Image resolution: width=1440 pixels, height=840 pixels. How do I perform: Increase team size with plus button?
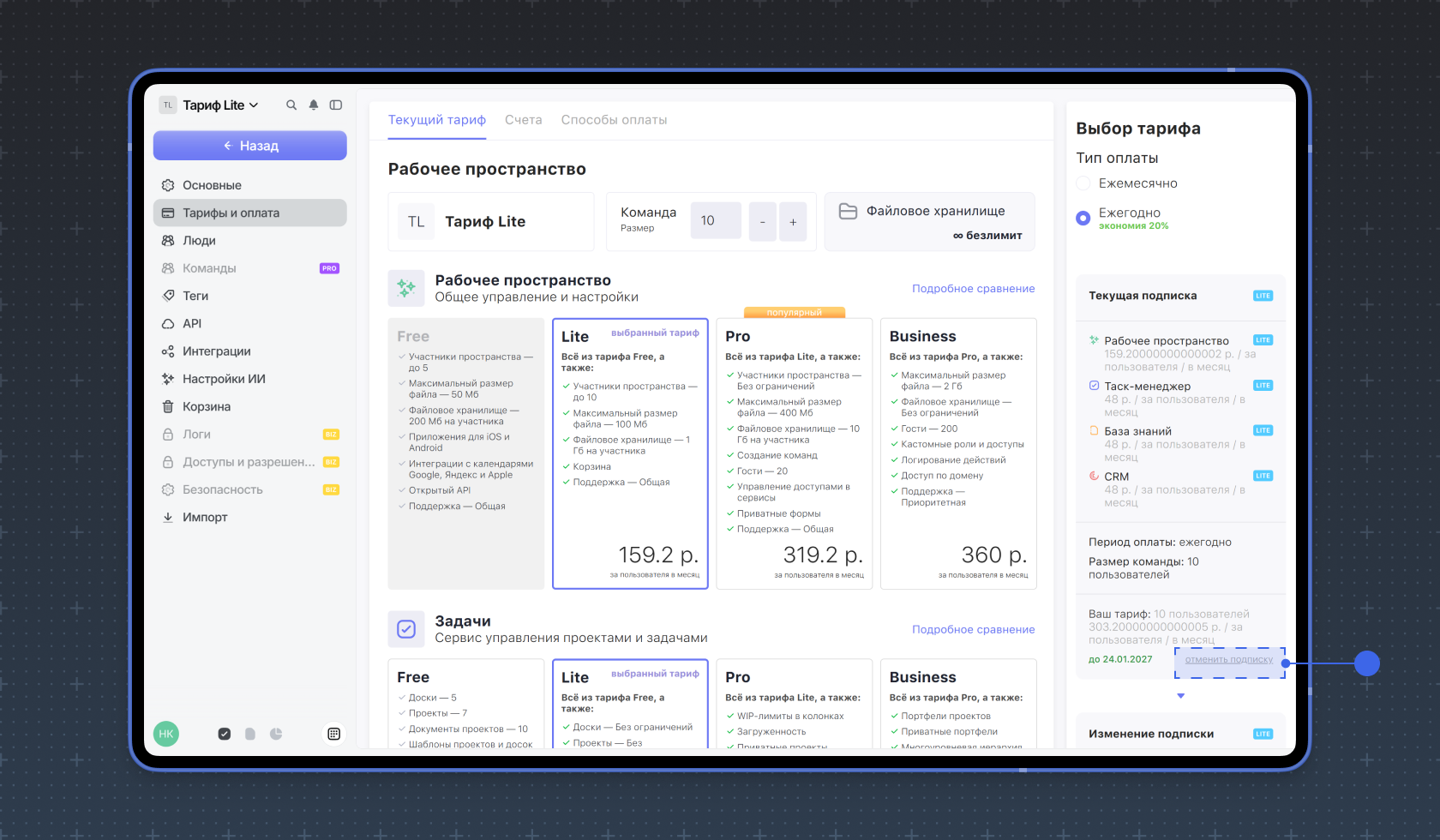(x=793, y=222)
